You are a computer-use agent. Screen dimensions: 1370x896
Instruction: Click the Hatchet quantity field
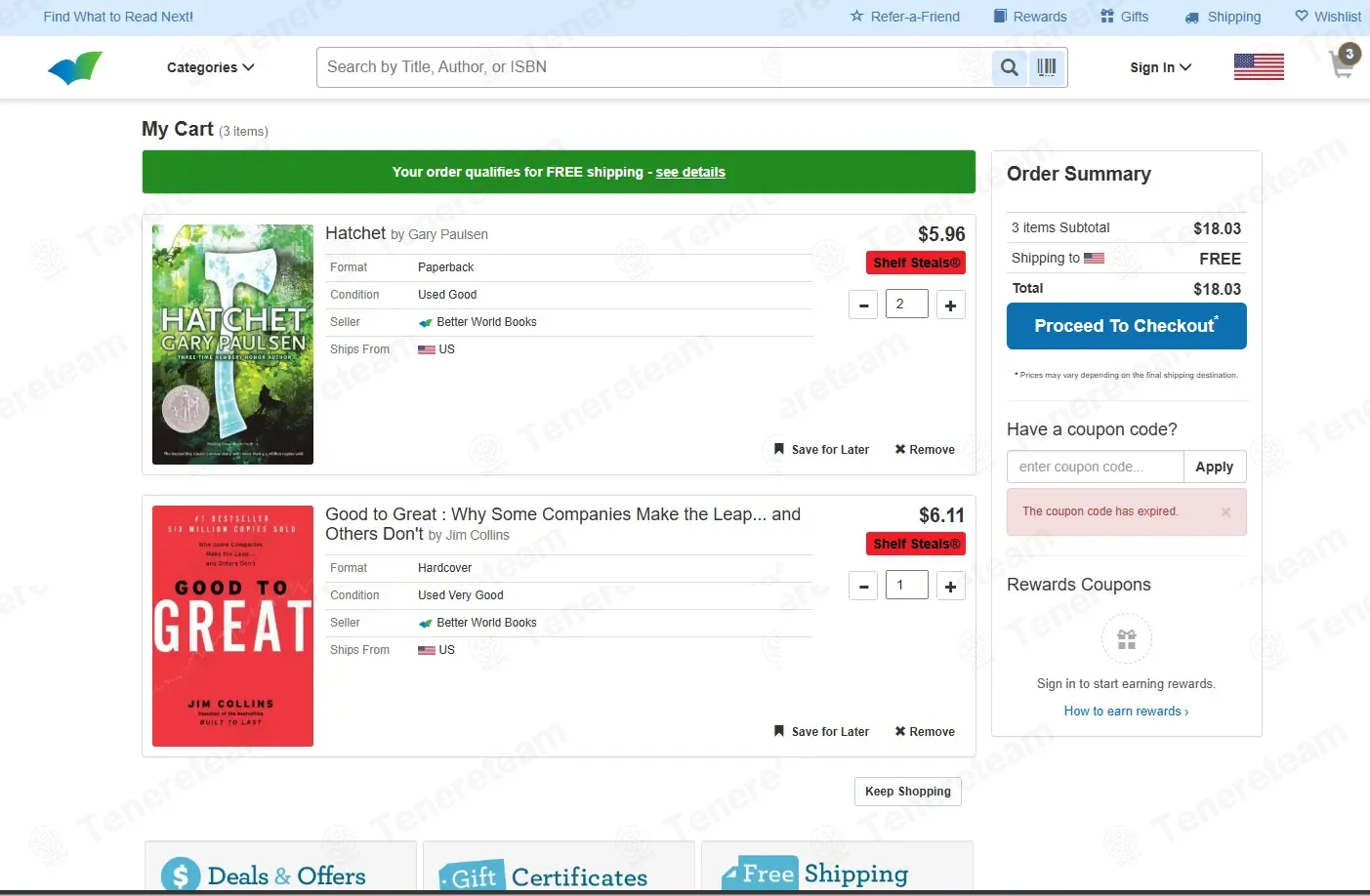[x=907, y=305]
